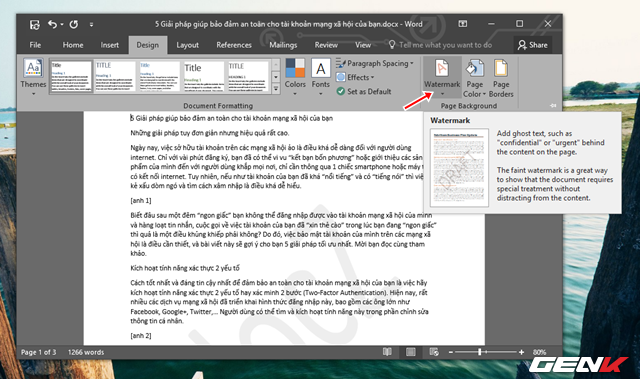
Task: Apply the first document style set thumbnail
Action: coord(71,76)
